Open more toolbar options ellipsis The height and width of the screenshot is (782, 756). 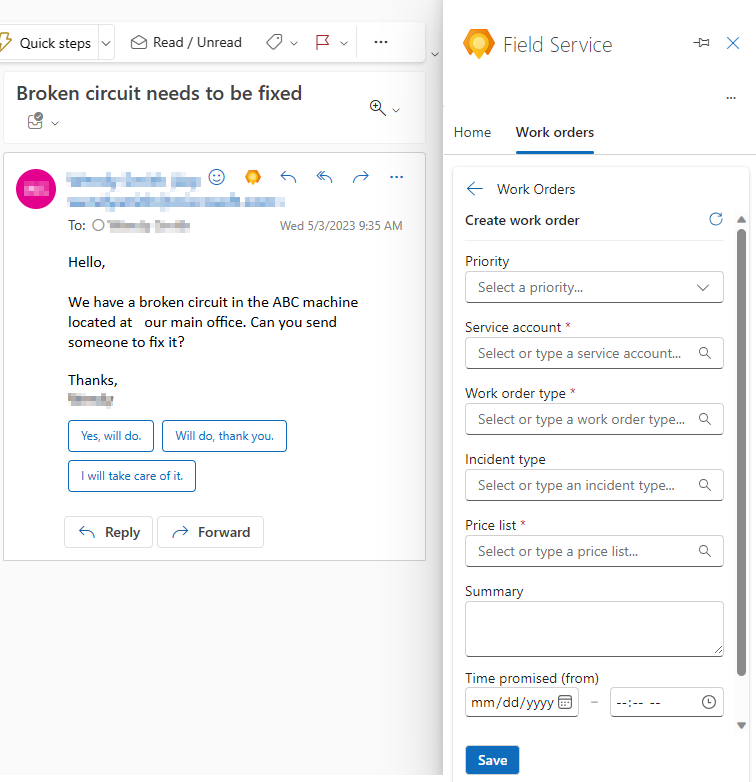pyautogui.click(x=380, y=42)
